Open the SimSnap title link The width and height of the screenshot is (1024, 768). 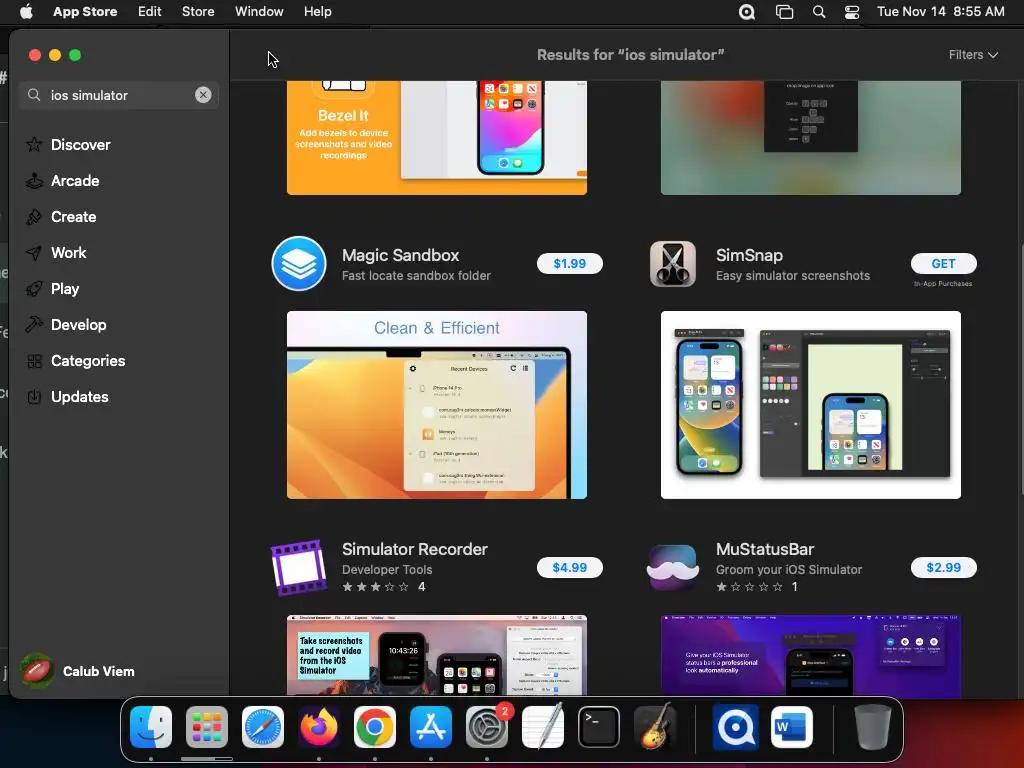pyautogui.click(x=749, y=255)
